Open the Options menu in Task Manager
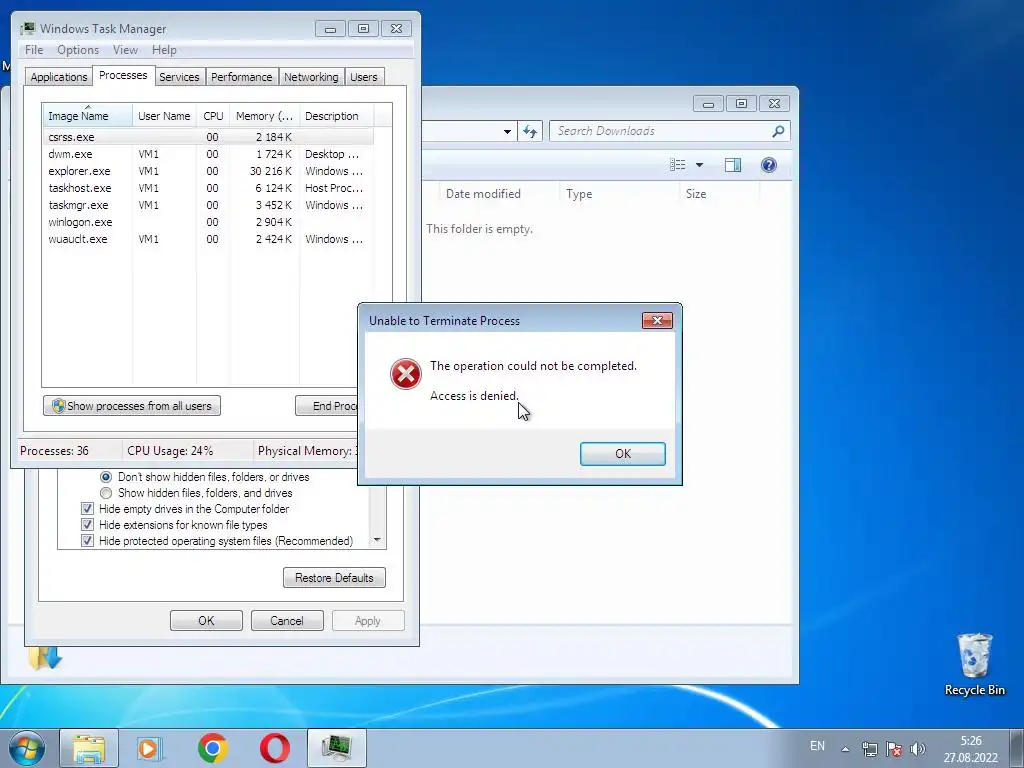This screenshot has width=1024, height=768. pyautogui.click(x=78, y=50)
